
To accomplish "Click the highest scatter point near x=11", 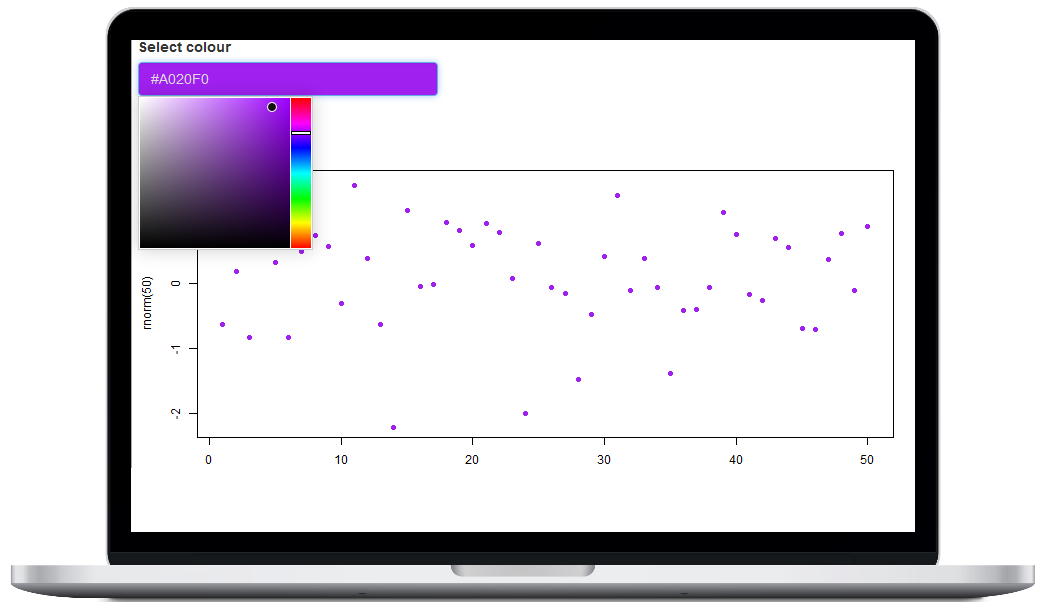I will [x=354, y=184].
